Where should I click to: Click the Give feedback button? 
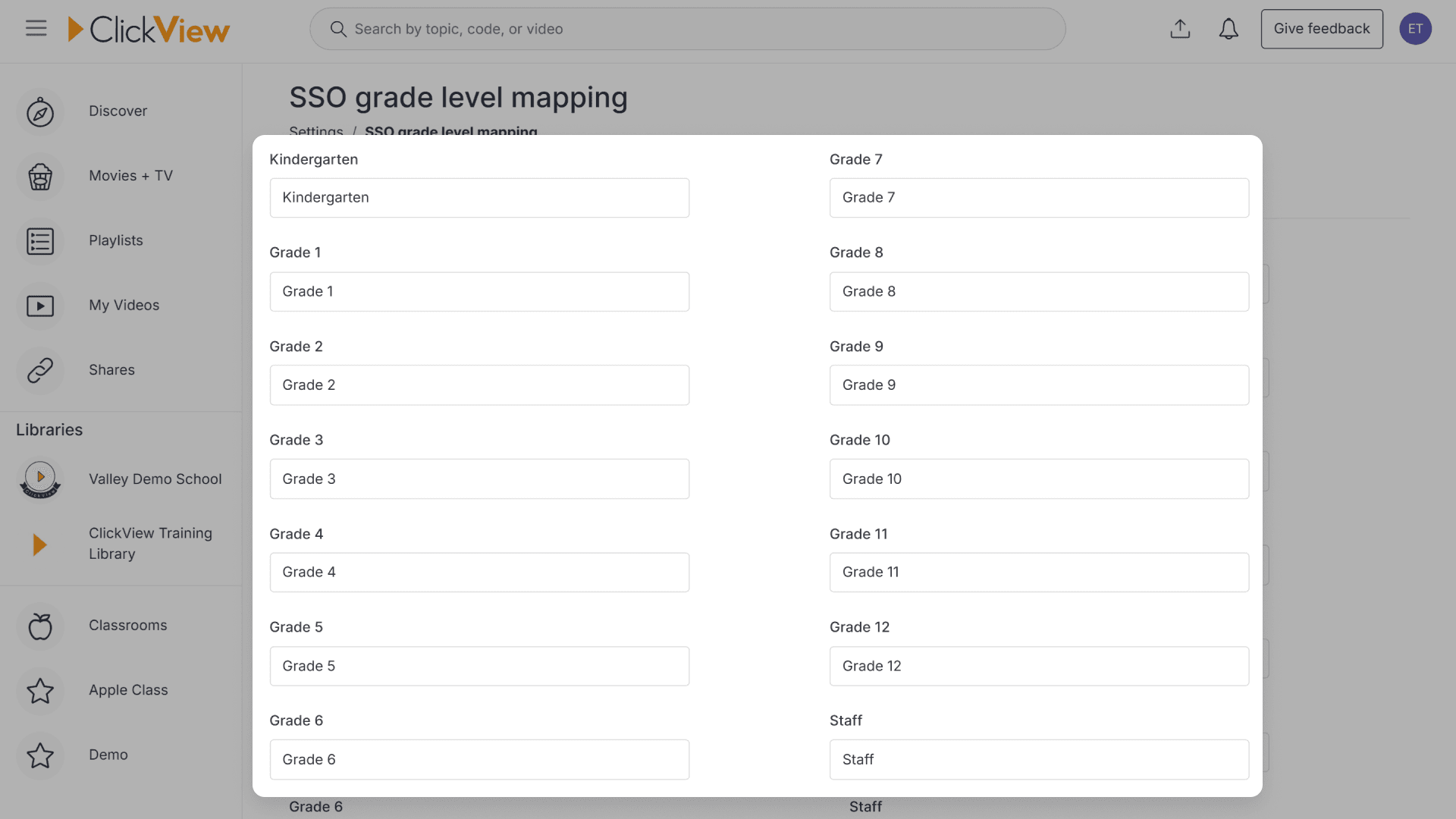tap(1322, 28)
